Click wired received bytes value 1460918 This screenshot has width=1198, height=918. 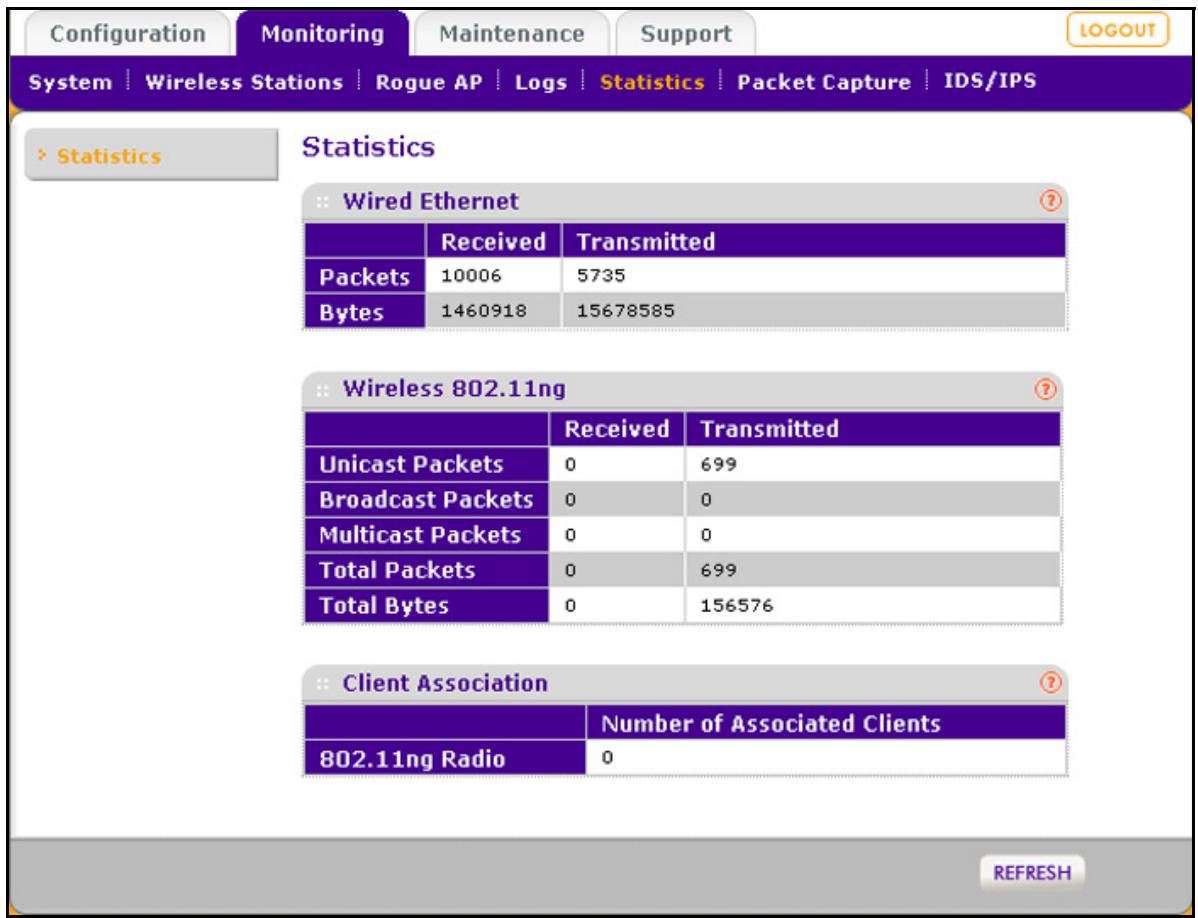(484, 311)
